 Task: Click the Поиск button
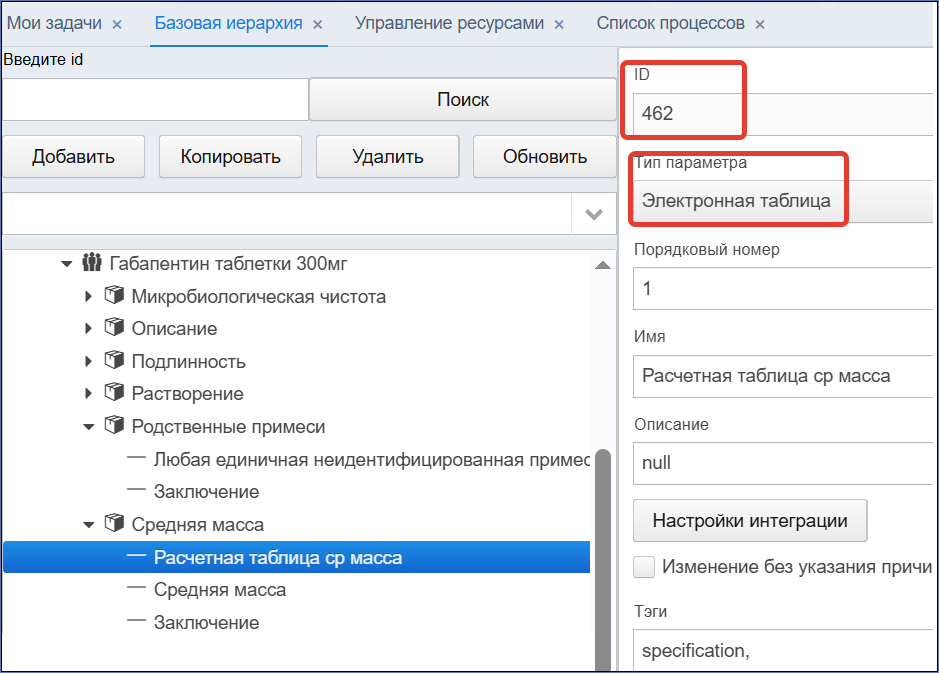[x=463, y=99]
